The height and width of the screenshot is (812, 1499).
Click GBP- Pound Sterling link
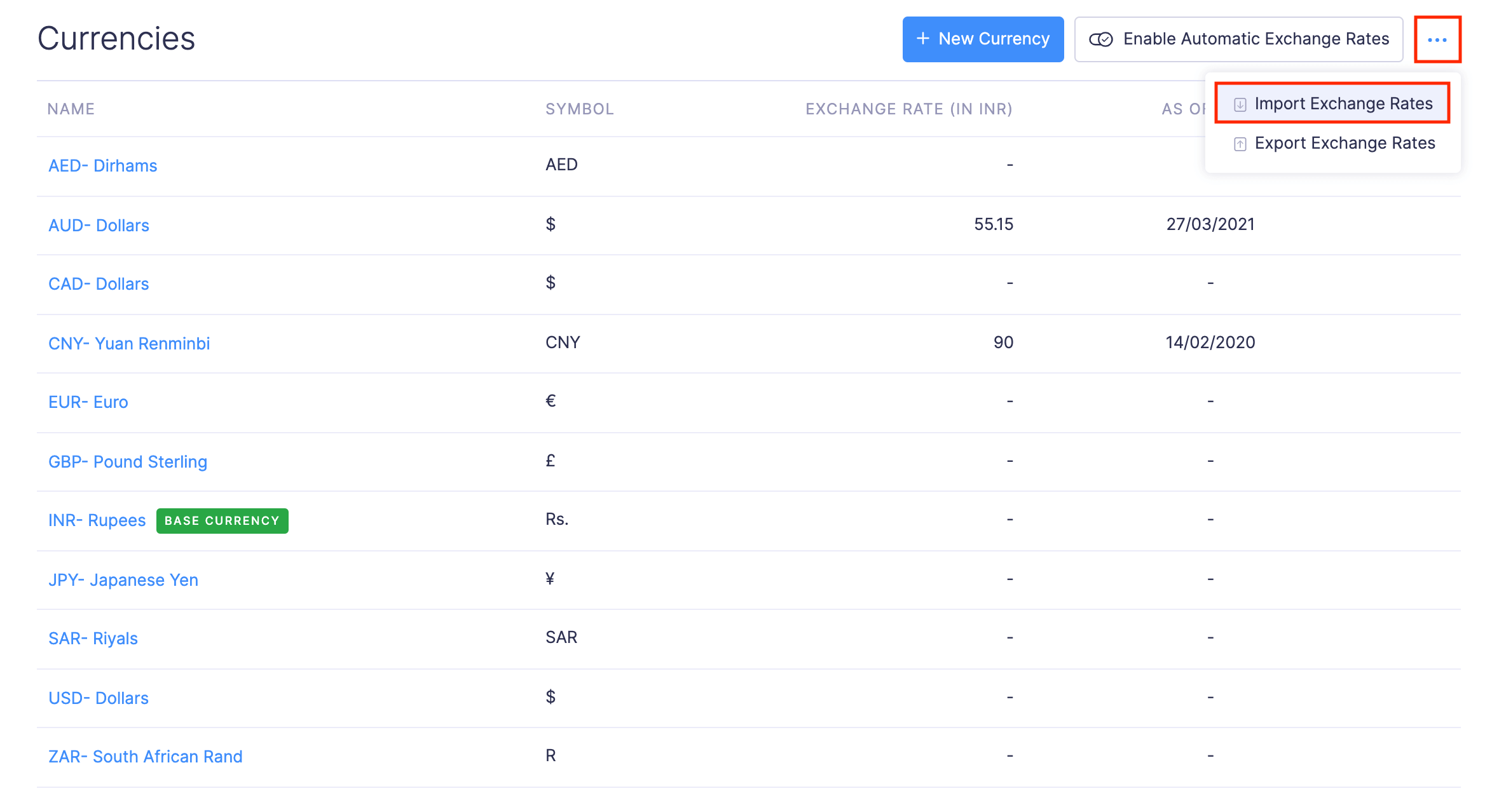[x=128, y=462]
